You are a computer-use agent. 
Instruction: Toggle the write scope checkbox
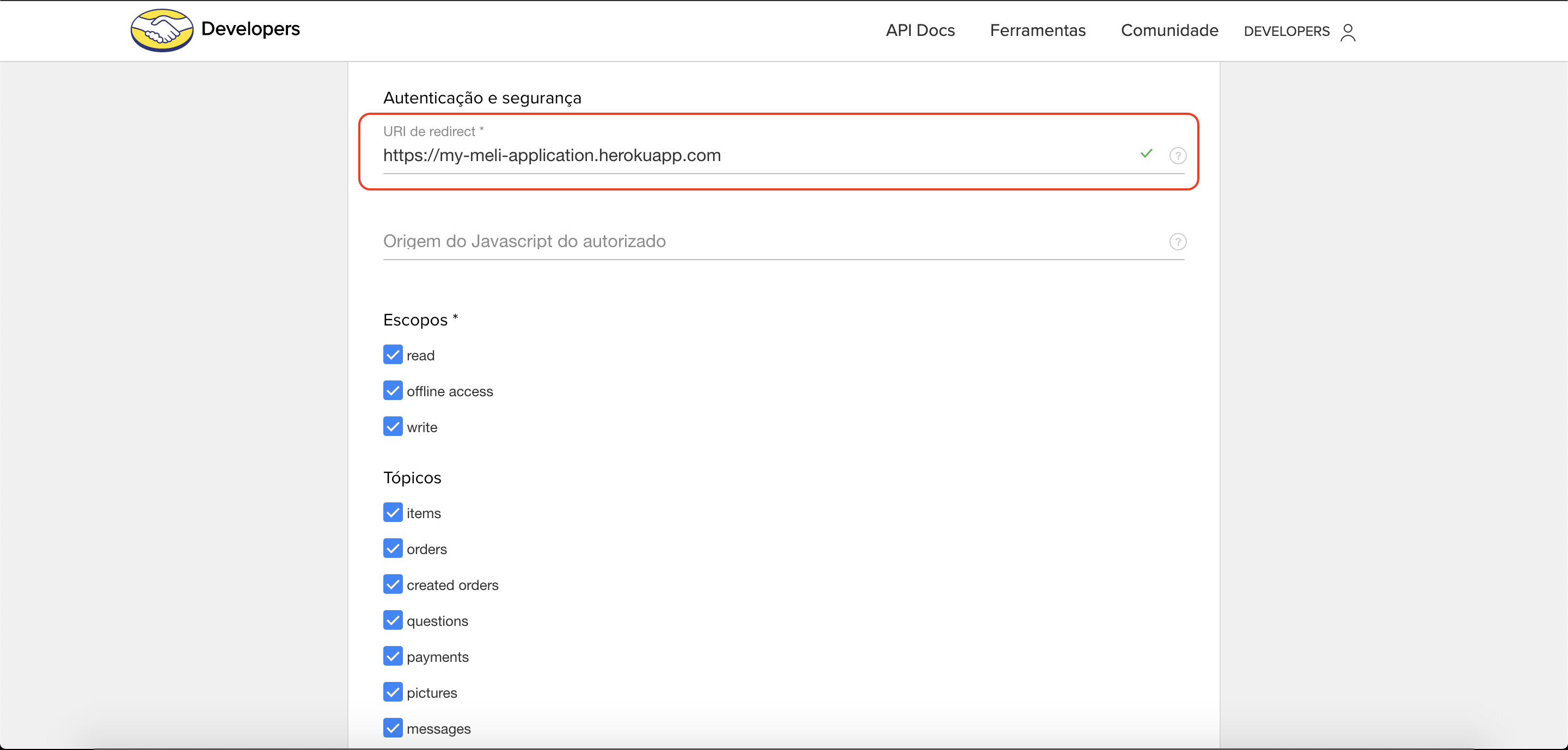393,426
